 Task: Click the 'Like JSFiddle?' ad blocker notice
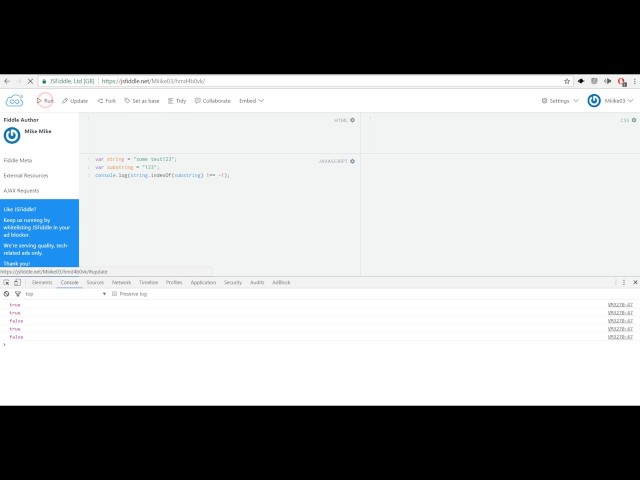tap(40, 233)
